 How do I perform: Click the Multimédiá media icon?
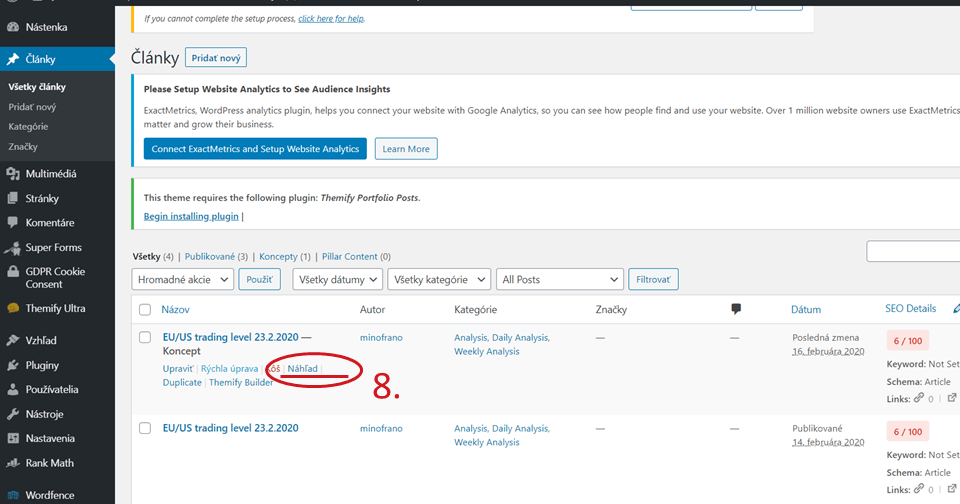(13, 174)
